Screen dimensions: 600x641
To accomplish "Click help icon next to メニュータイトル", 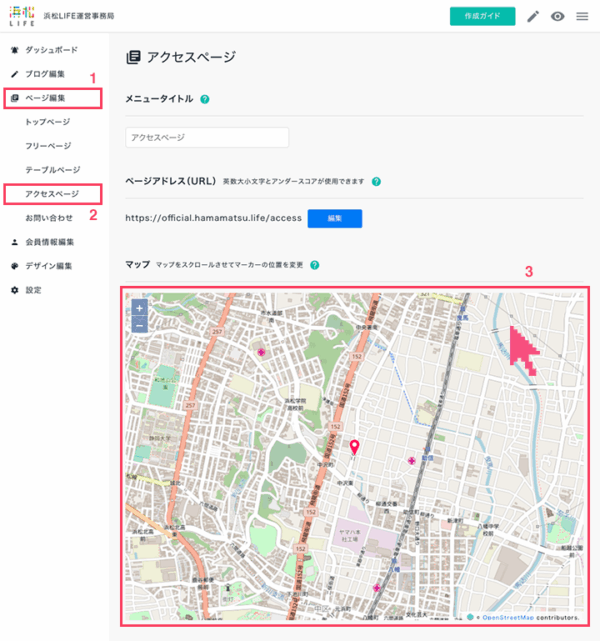I will coord(205,99).
